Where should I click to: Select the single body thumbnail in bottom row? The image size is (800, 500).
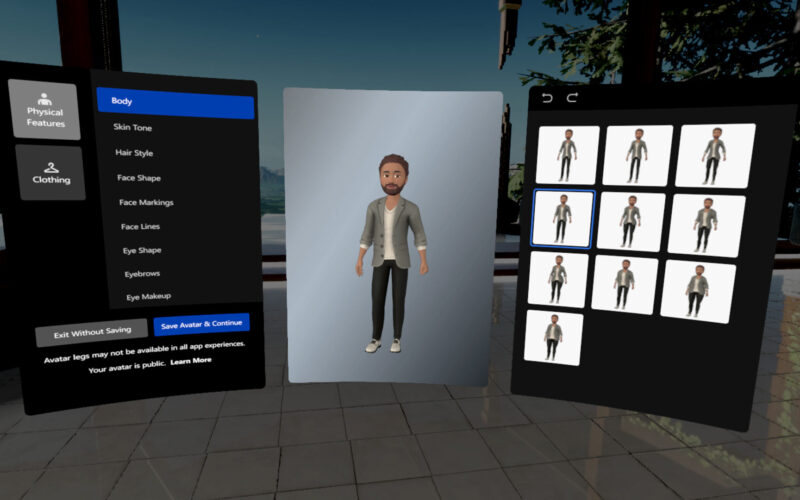coord(554,337)
